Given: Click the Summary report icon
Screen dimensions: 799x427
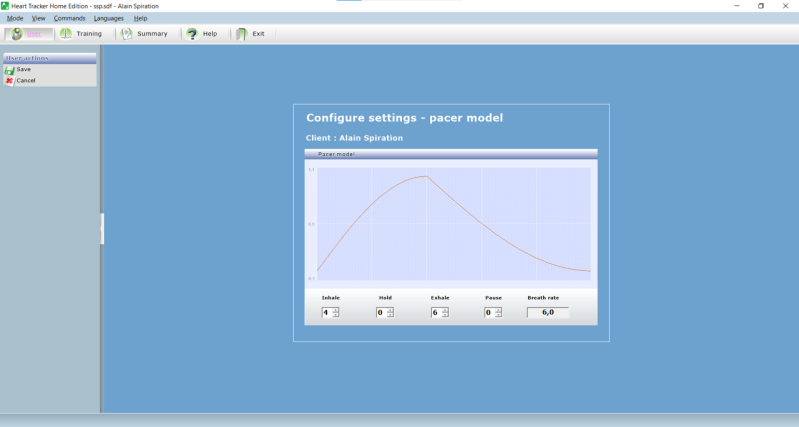Looking at the screenshot, I should tap(126, 34).
